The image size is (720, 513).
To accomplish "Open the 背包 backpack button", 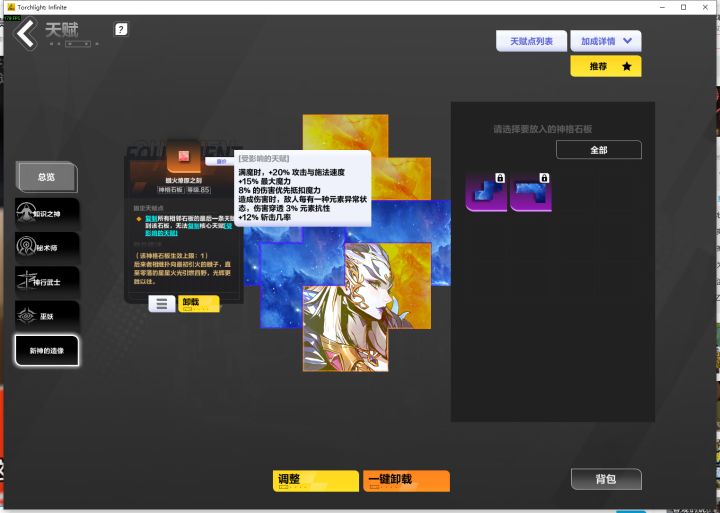I will [606, 479].
